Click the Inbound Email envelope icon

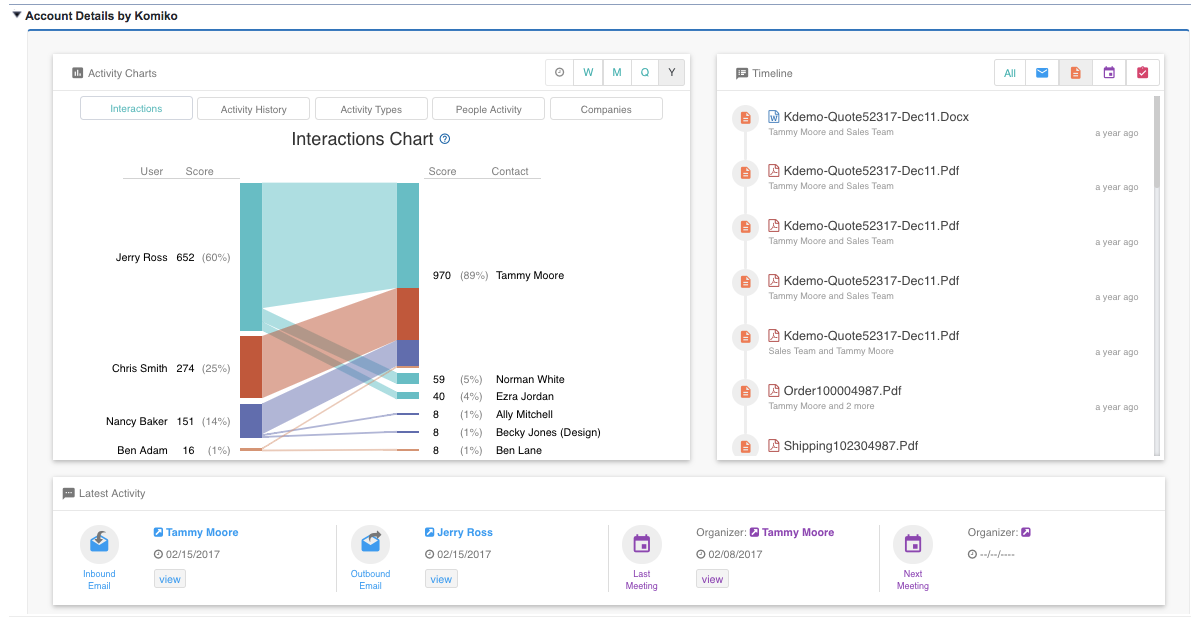(99, 541)
